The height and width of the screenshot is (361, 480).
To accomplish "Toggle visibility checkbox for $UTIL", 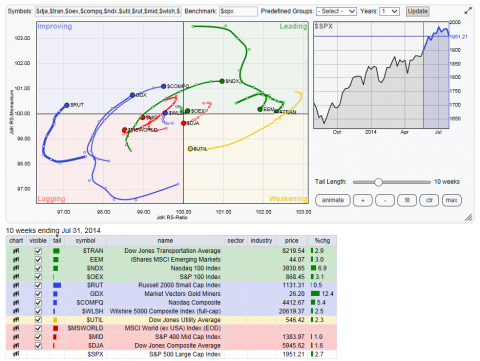I will (x=38, y=320).
